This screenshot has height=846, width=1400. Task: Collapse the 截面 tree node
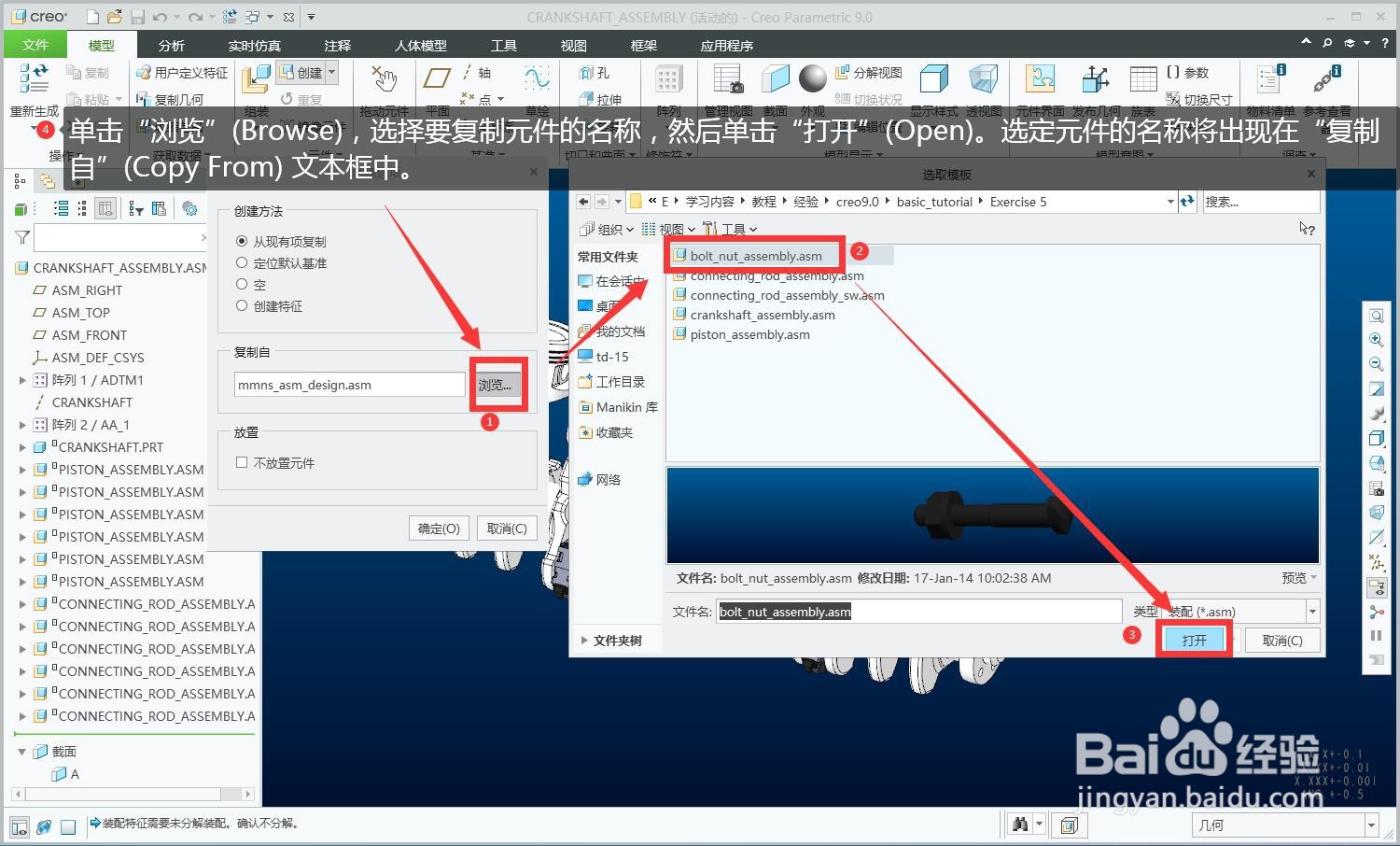coord(21,751)
